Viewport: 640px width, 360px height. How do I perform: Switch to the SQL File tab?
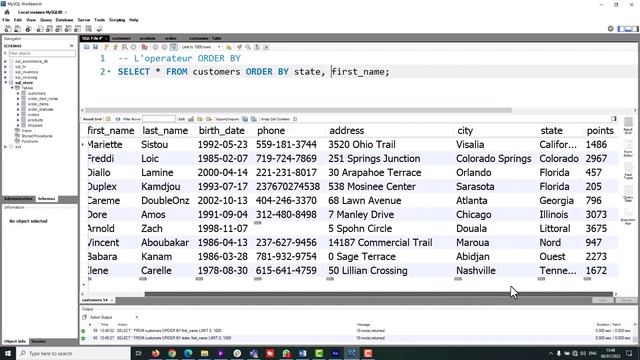click(x=92, y=38)
